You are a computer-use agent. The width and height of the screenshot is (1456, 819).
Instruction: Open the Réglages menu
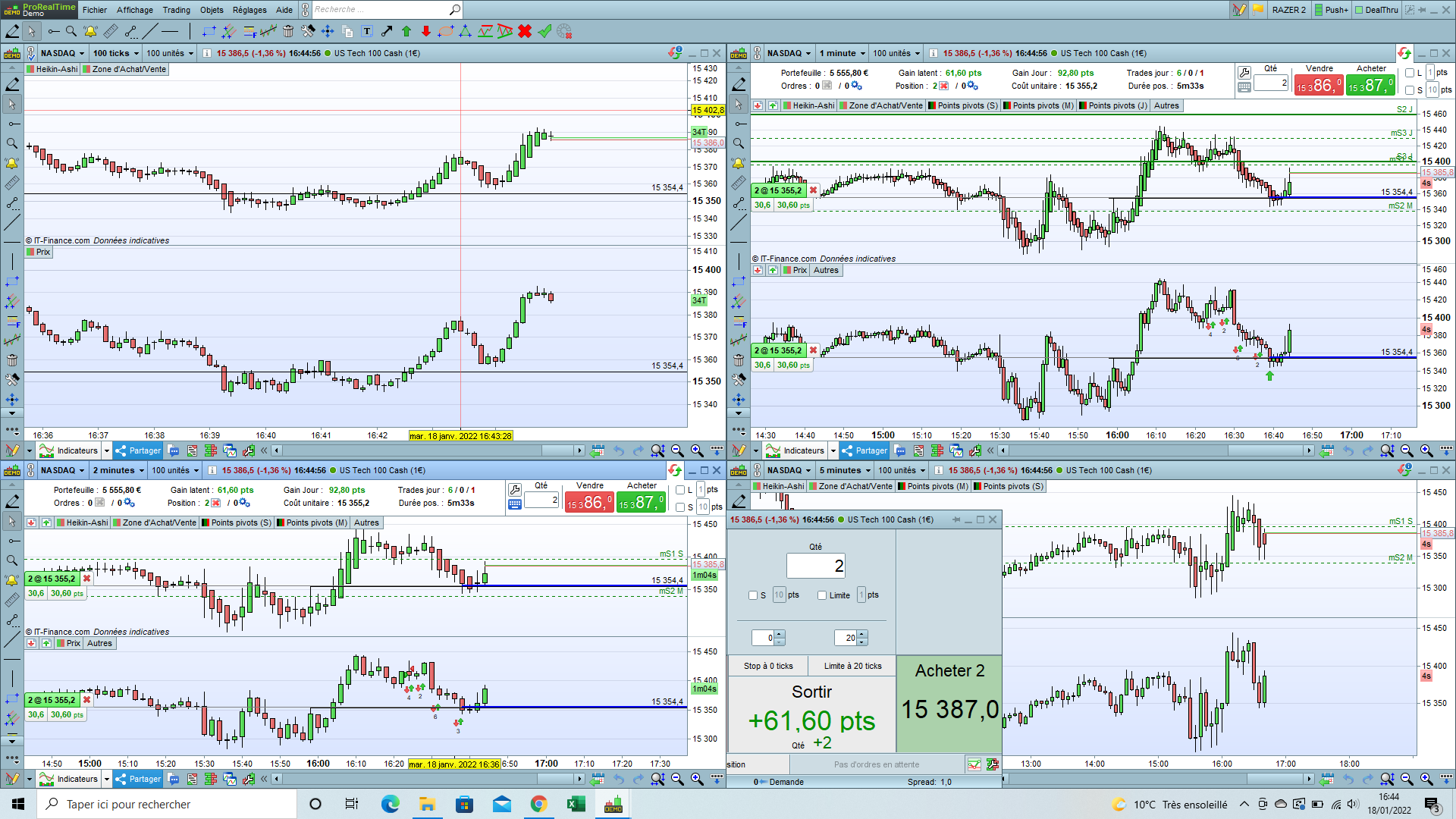249,10
